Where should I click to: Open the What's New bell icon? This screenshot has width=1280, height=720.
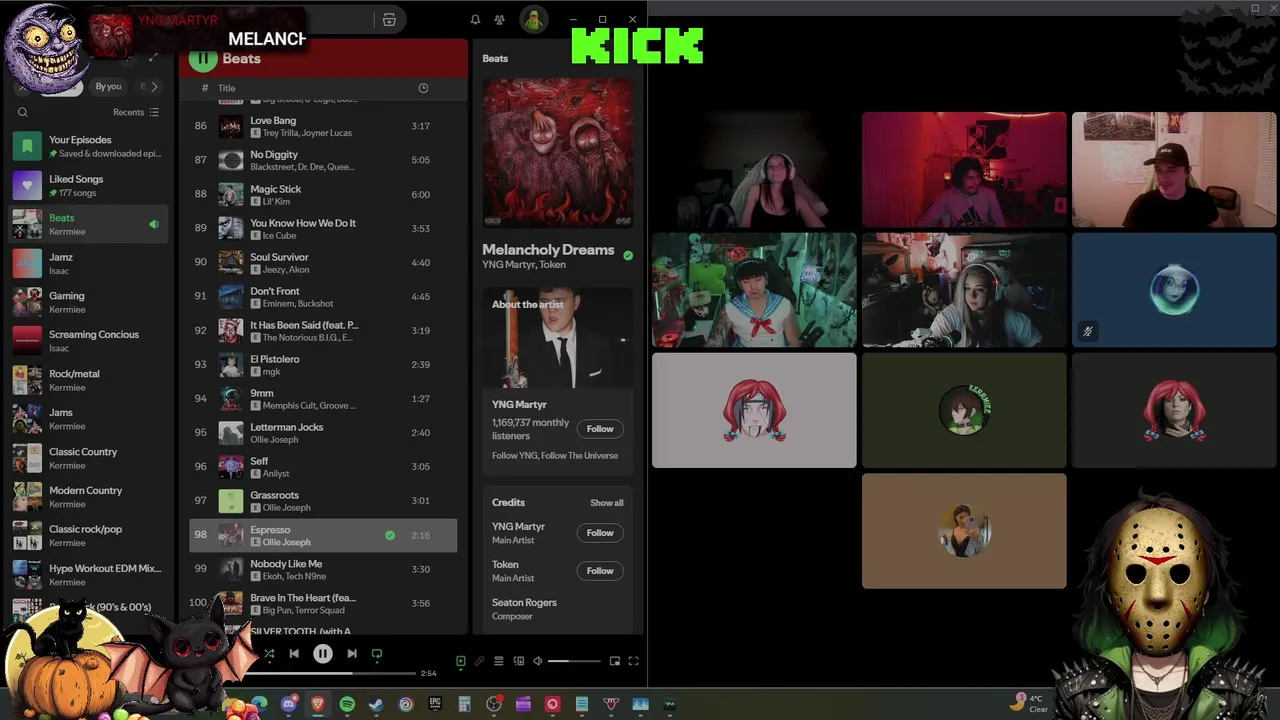475,20
